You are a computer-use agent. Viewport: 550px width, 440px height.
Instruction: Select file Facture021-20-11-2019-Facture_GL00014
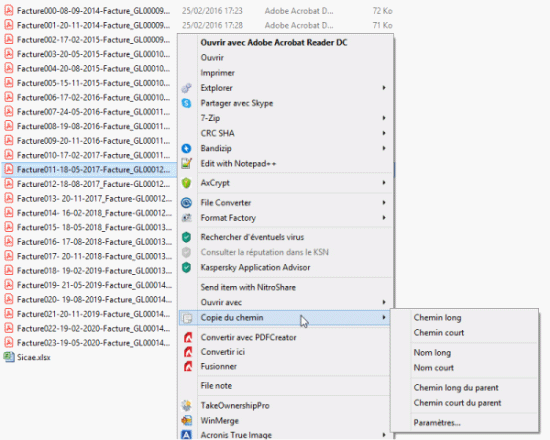tap(93, 314)
